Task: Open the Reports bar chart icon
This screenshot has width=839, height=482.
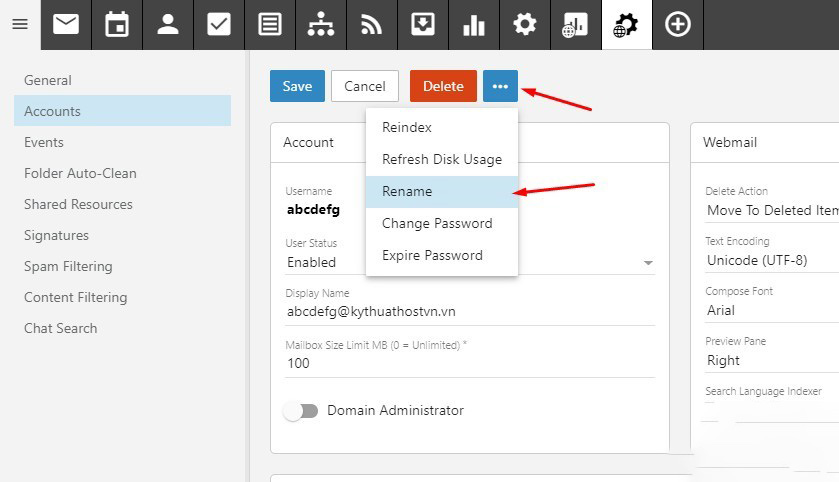Action: [x=474, y=24]
